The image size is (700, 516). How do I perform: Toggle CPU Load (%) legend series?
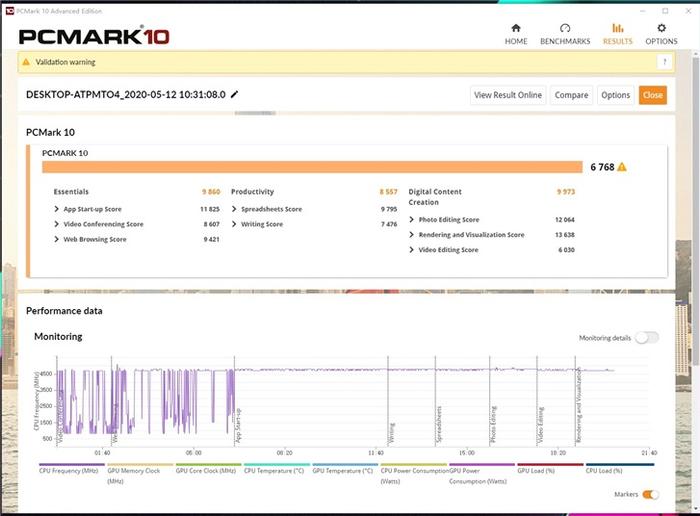[x=618, y=468]
